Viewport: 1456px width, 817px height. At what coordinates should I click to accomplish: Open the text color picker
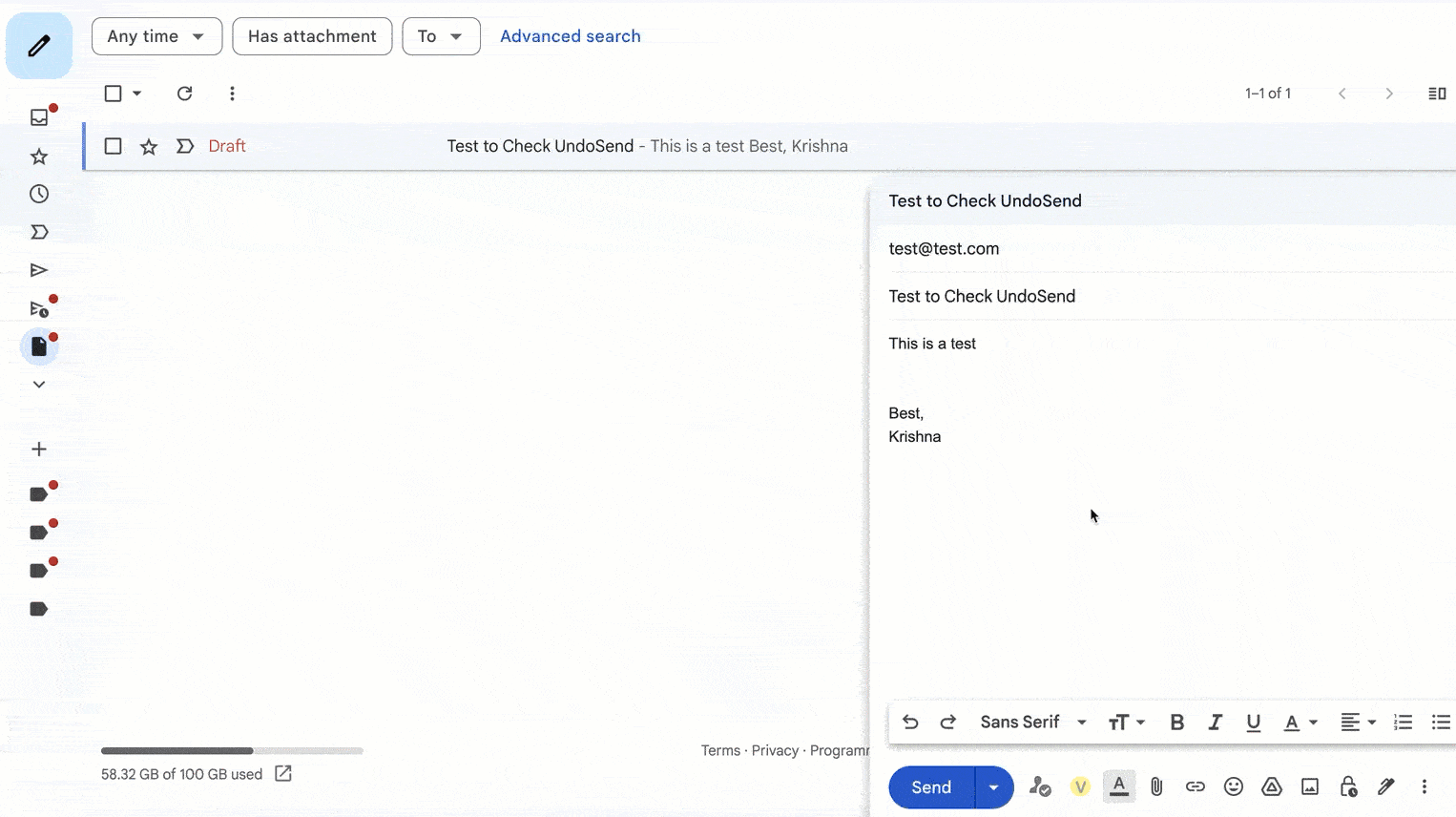point(1300,723)
